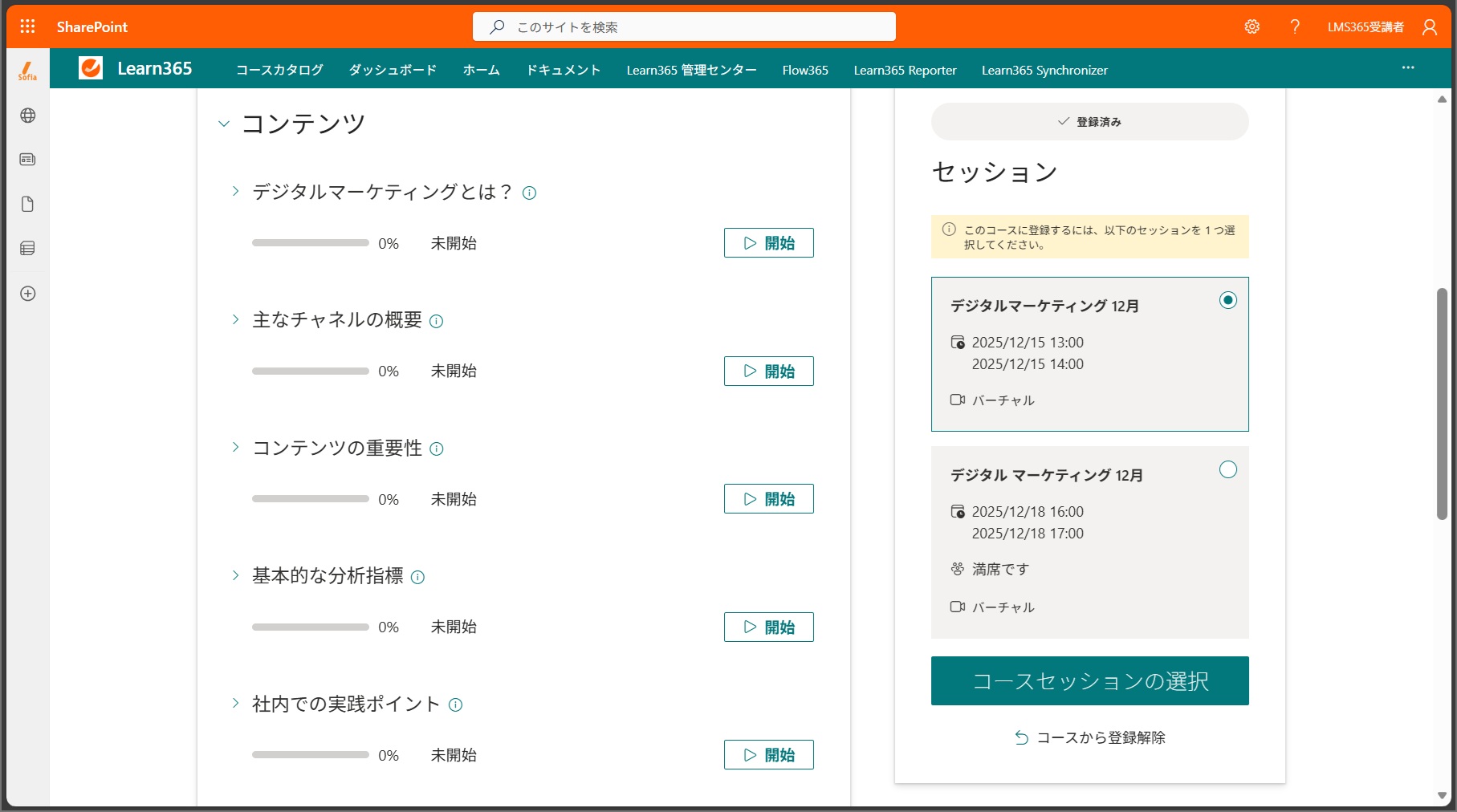Viewport: 1457px width, 812px height.
Task: Open the lists icon in the sidebar
Action: click(x=27, y=249)
